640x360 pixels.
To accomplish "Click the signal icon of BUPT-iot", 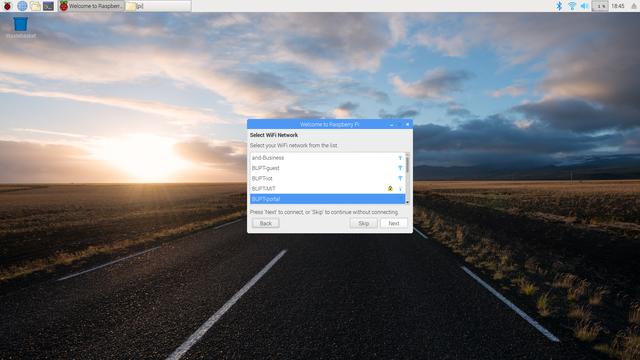I will 400,178.
